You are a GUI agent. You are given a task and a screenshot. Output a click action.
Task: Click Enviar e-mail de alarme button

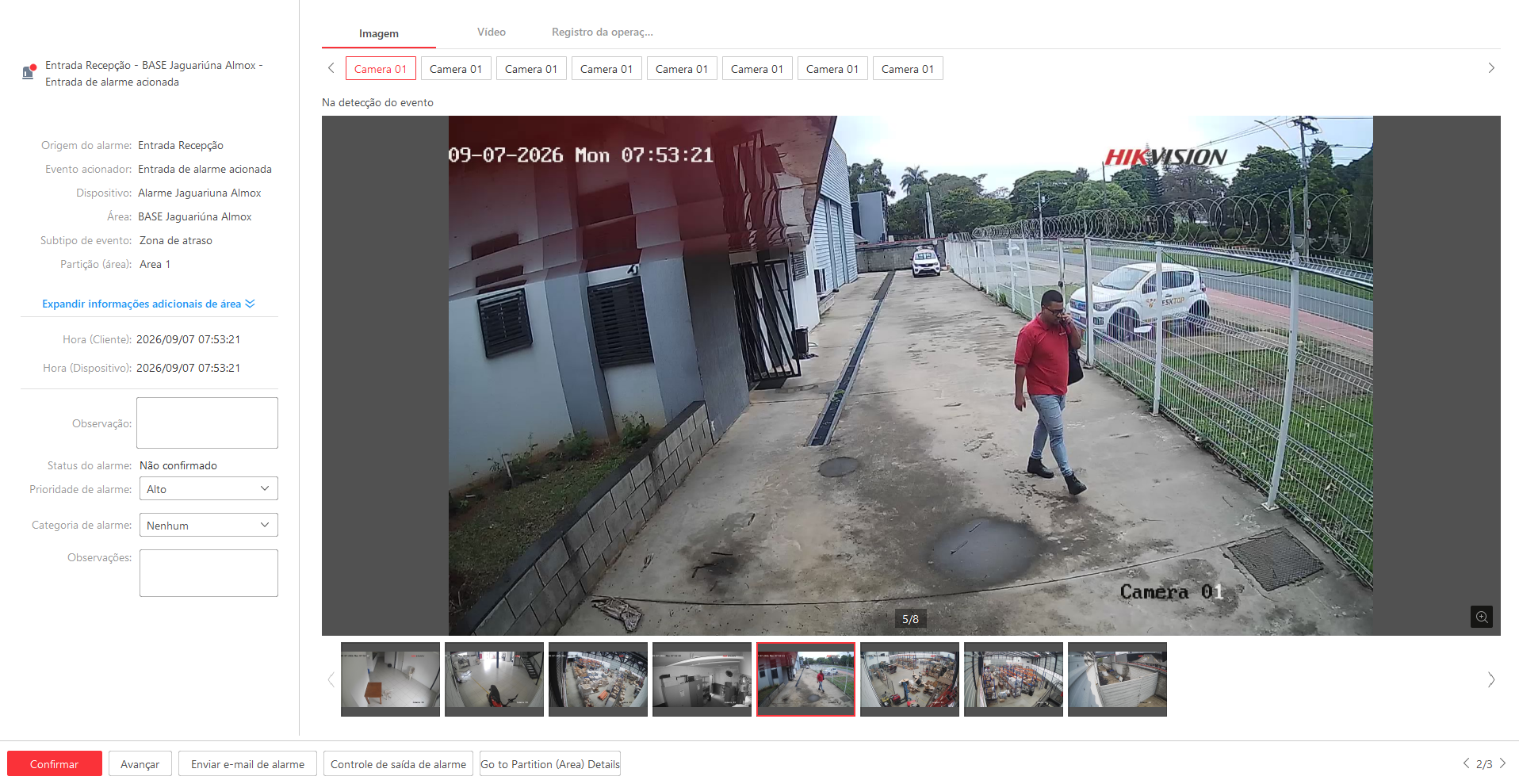247,764
